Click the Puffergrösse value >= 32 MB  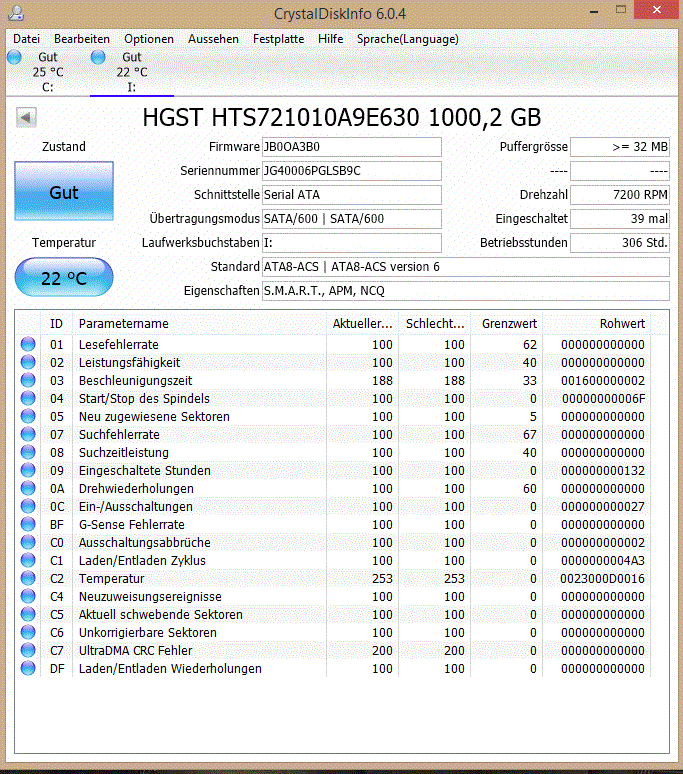(x=620, y=147)
